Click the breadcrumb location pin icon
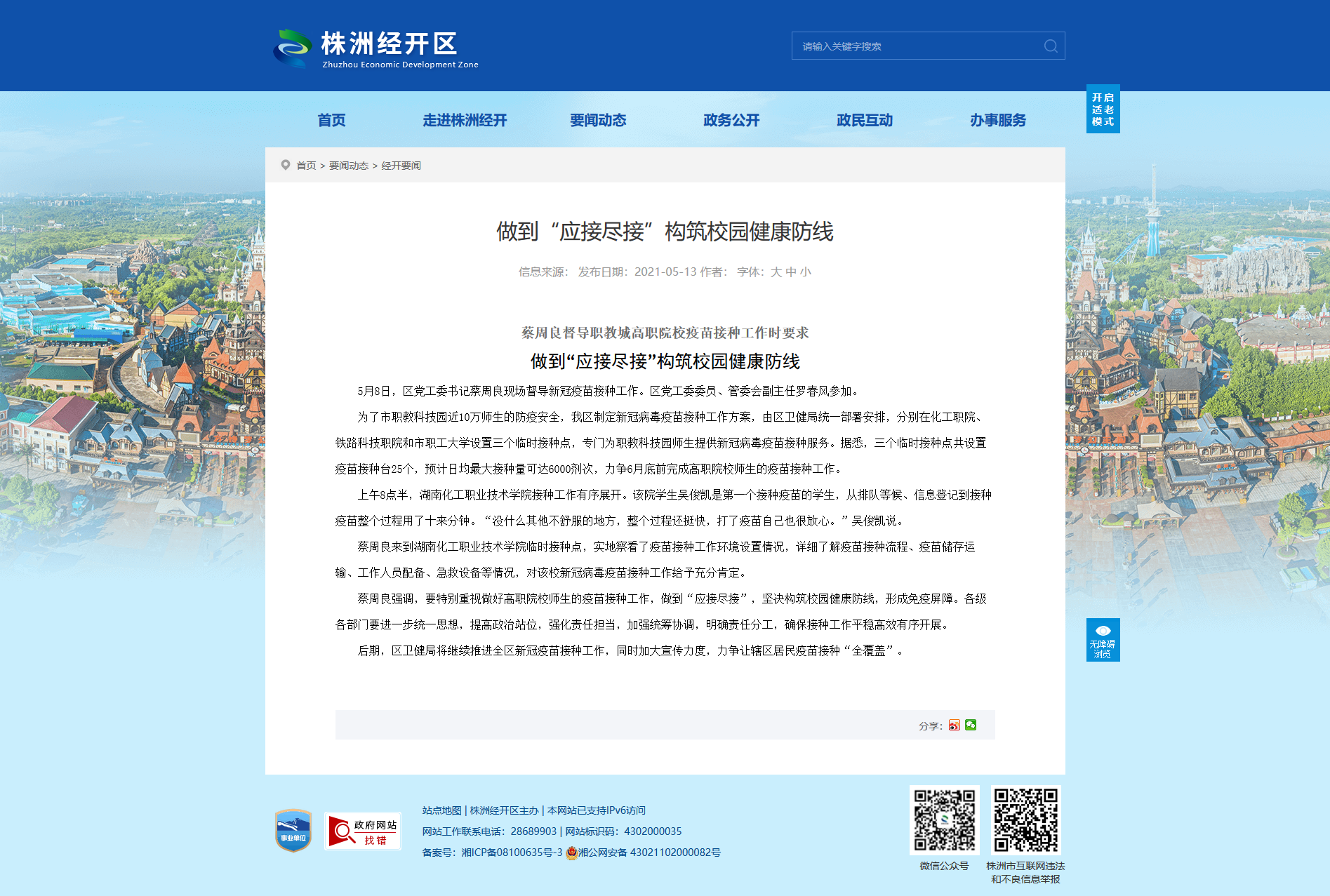1330x896 pixels. tap(286, 165)
